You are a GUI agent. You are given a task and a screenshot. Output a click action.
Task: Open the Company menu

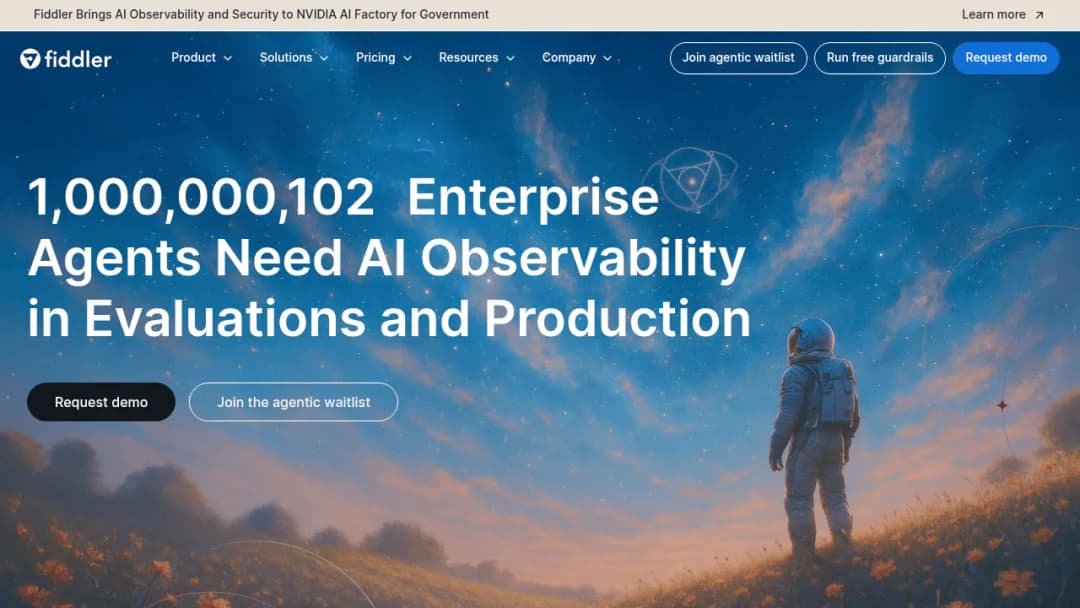577,58
